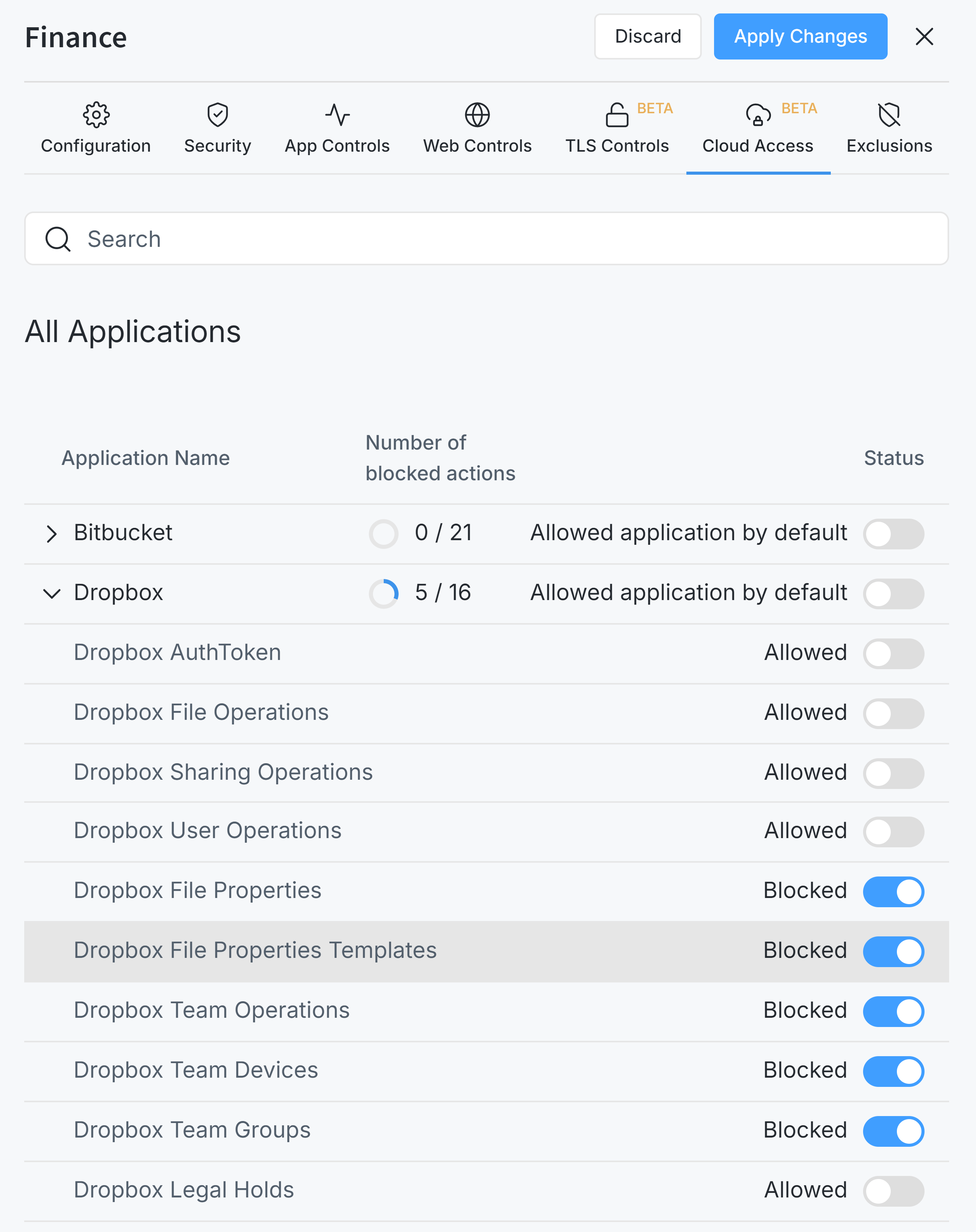This screenshot has width=976, height=1232.
Task: Click the Cloud Access cloud-lock icon
Action: [758, 115]
